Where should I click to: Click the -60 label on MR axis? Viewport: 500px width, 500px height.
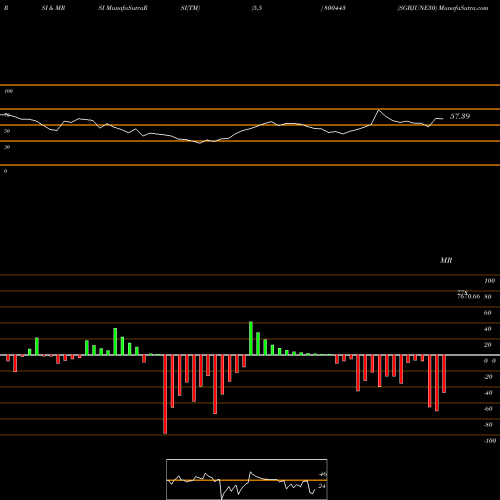(488, 409)
